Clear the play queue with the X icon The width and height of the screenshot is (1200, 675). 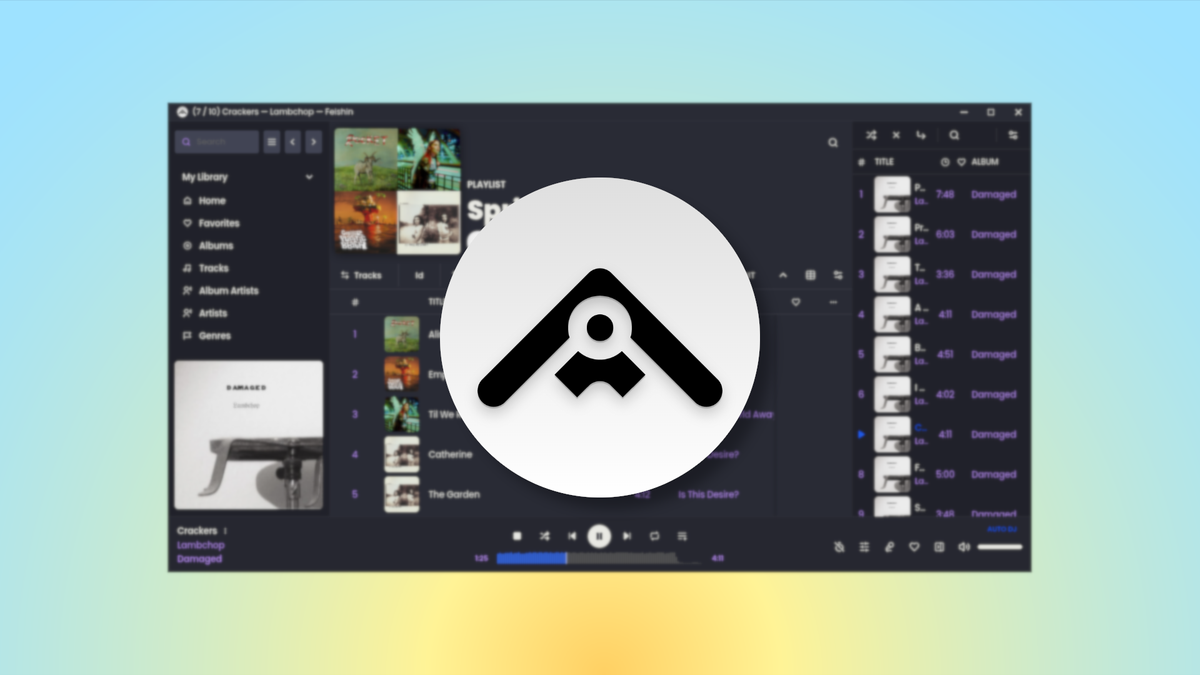pyautogui.click(x=896, y=135)
